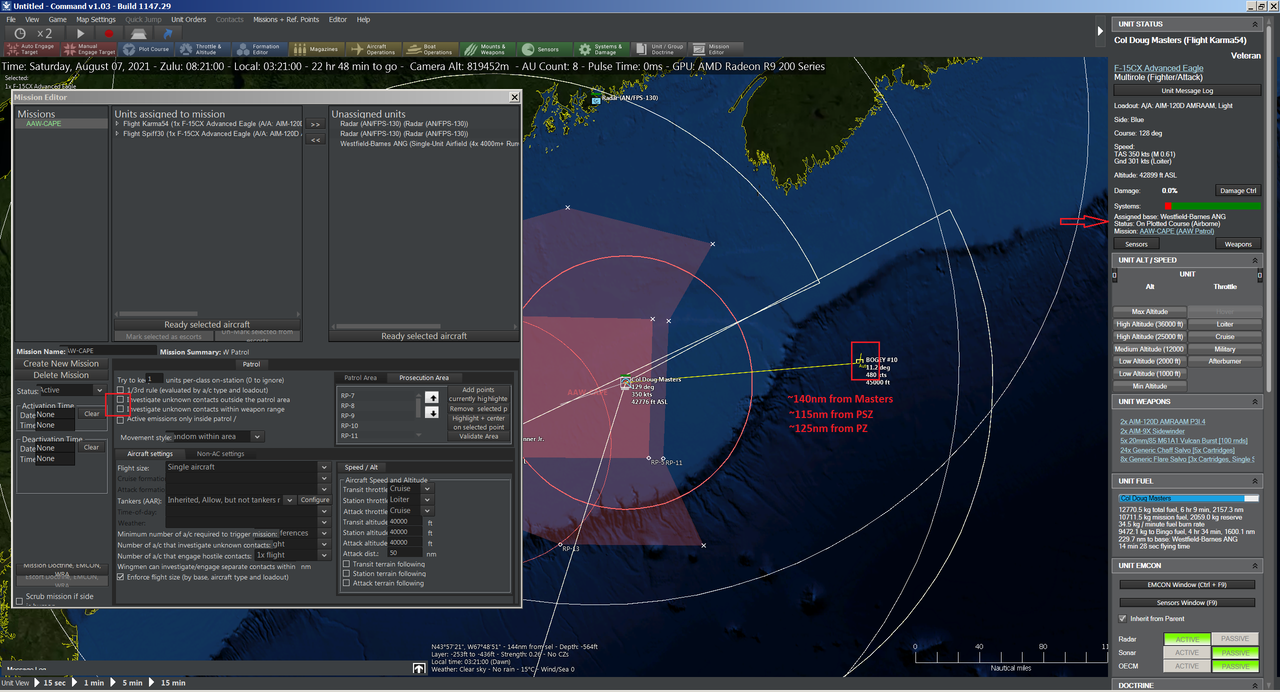Enable Attack terrain following
Image resolution: width=1280 pixels, height=692 pixels.
[346, 583]
